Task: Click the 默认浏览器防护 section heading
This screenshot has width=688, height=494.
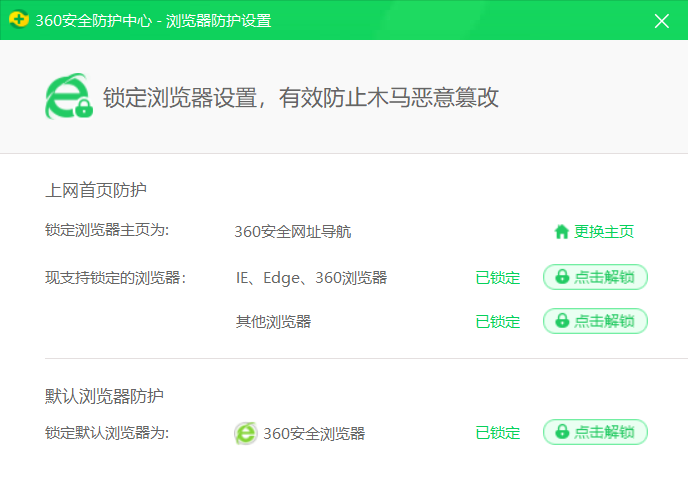Action: (x=104, y=396)
